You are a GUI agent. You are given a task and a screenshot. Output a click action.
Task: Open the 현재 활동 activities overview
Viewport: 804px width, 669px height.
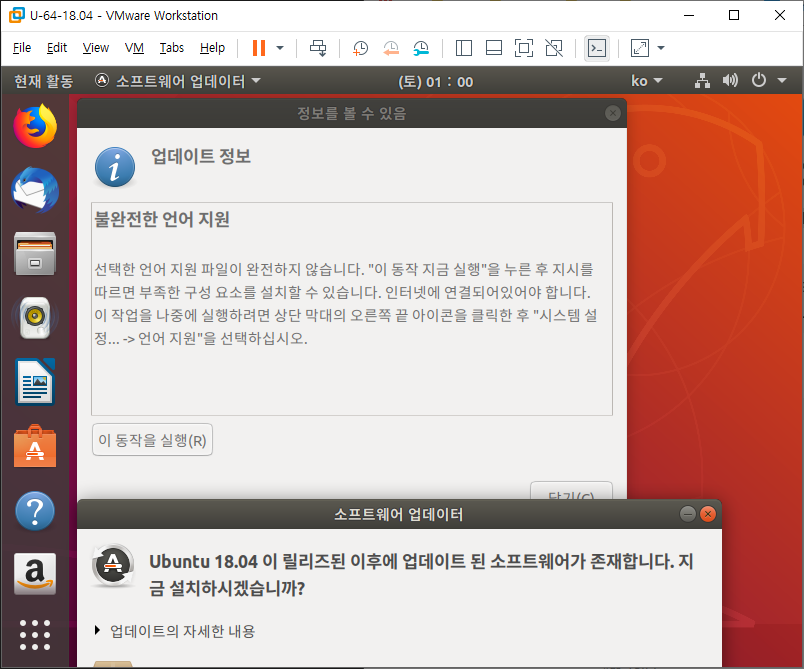click(x=44, y=81)
